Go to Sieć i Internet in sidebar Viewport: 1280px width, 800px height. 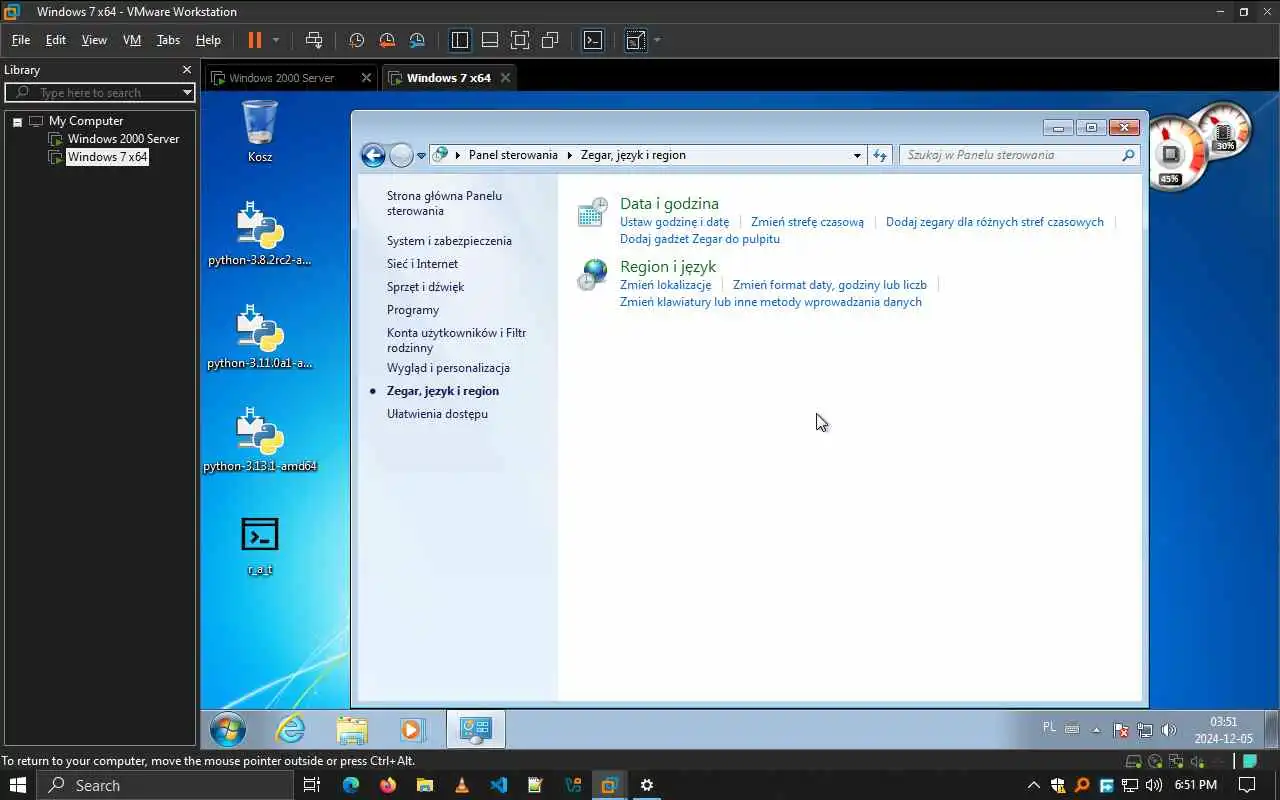pyautogui.click(x=422, y=264)
